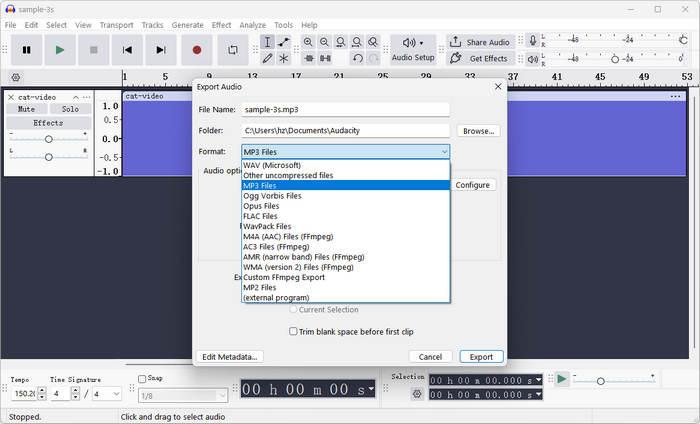This screenshot has height=424, width=700.
Task: Click the Redo arrow icon
Action: [373, 58]
